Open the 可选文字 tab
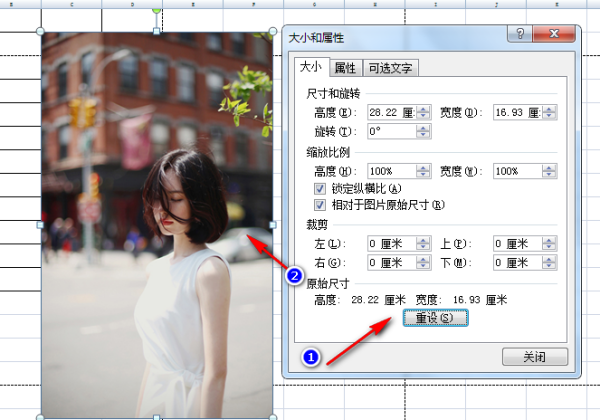 click(390, 68)
